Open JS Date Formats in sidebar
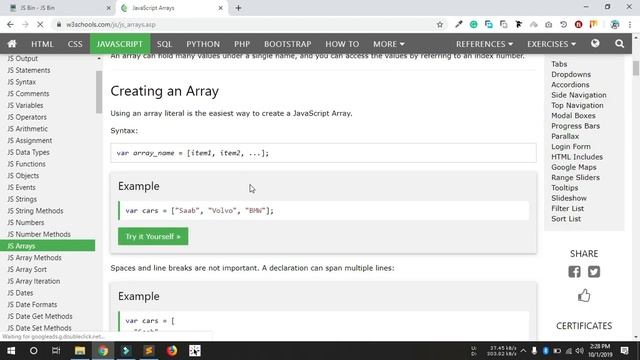 32,304
